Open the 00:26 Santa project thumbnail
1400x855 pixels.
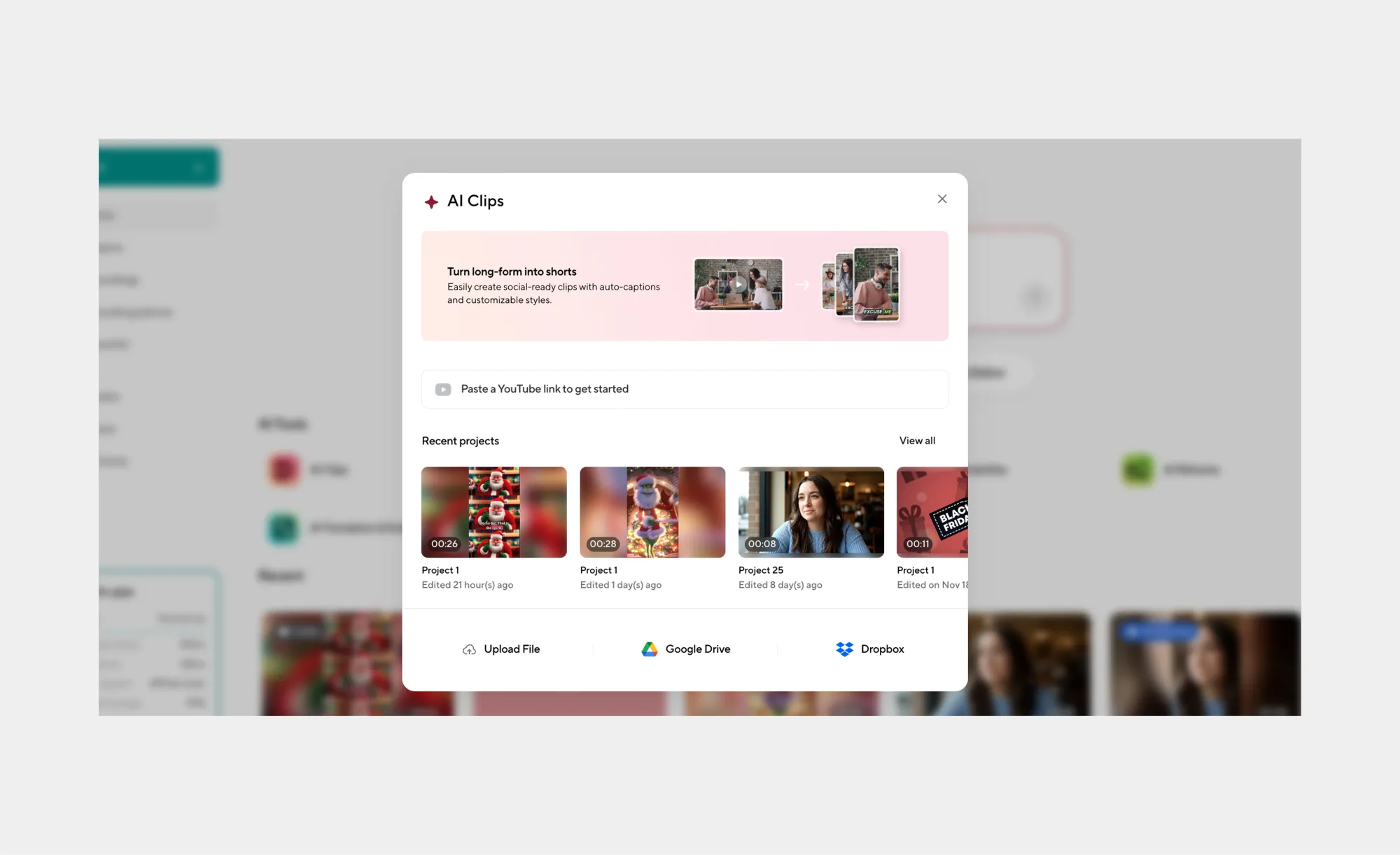[494, 512]
